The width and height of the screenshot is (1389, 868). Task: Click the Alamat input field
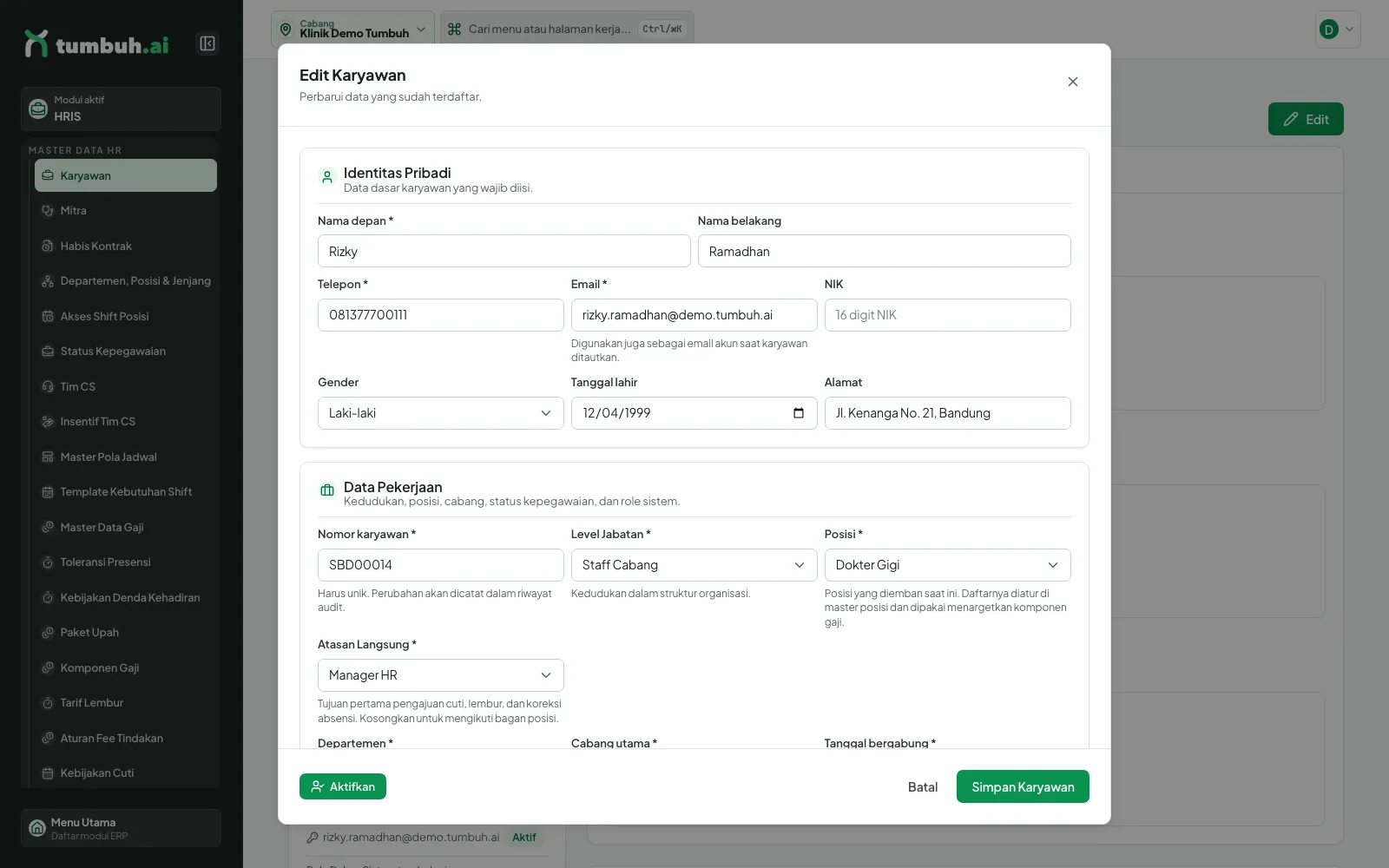click(948, 413)
